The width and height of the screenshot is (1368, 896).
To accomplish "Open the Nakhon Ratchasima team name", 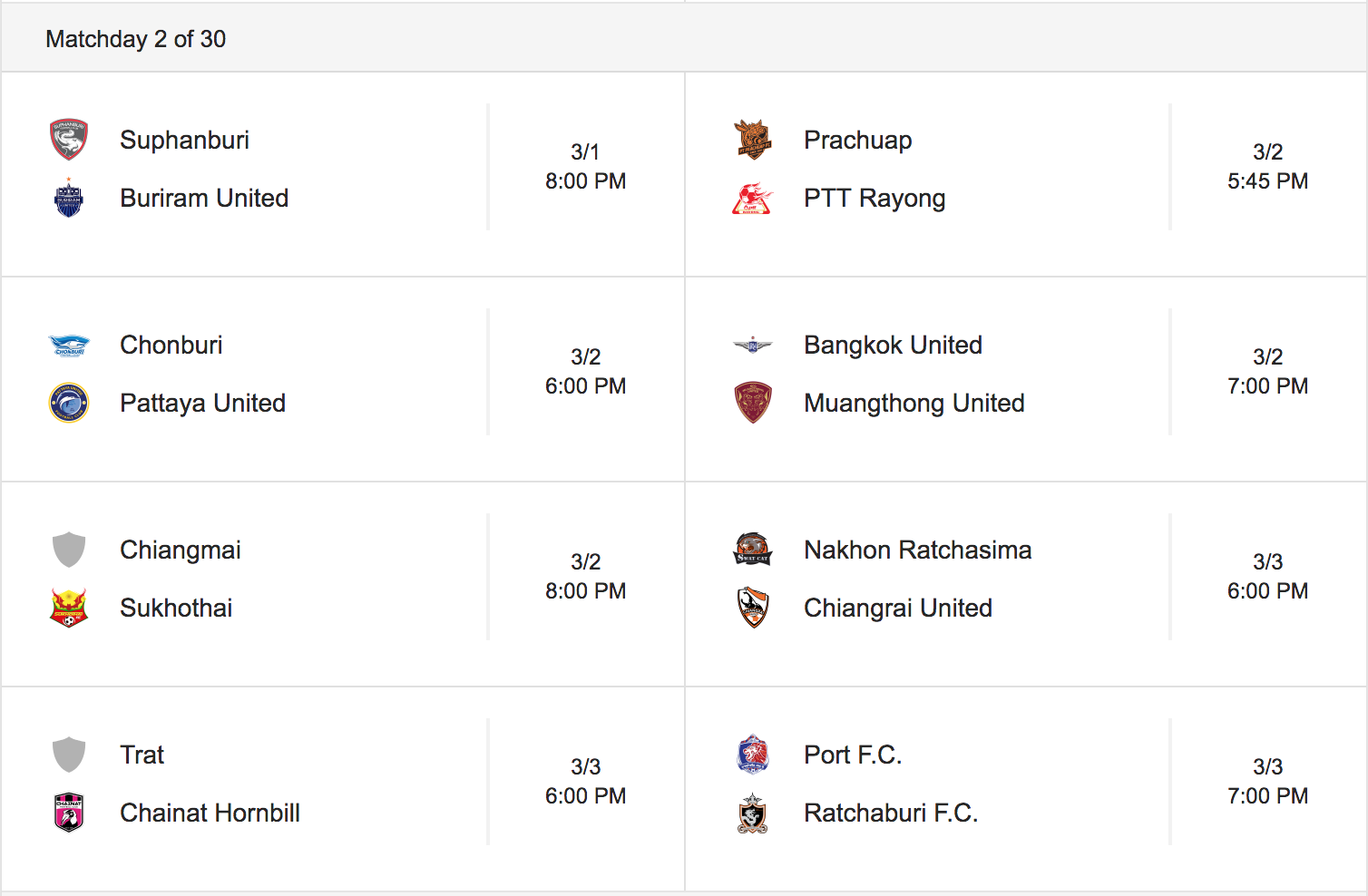I will tap(917, 550).
